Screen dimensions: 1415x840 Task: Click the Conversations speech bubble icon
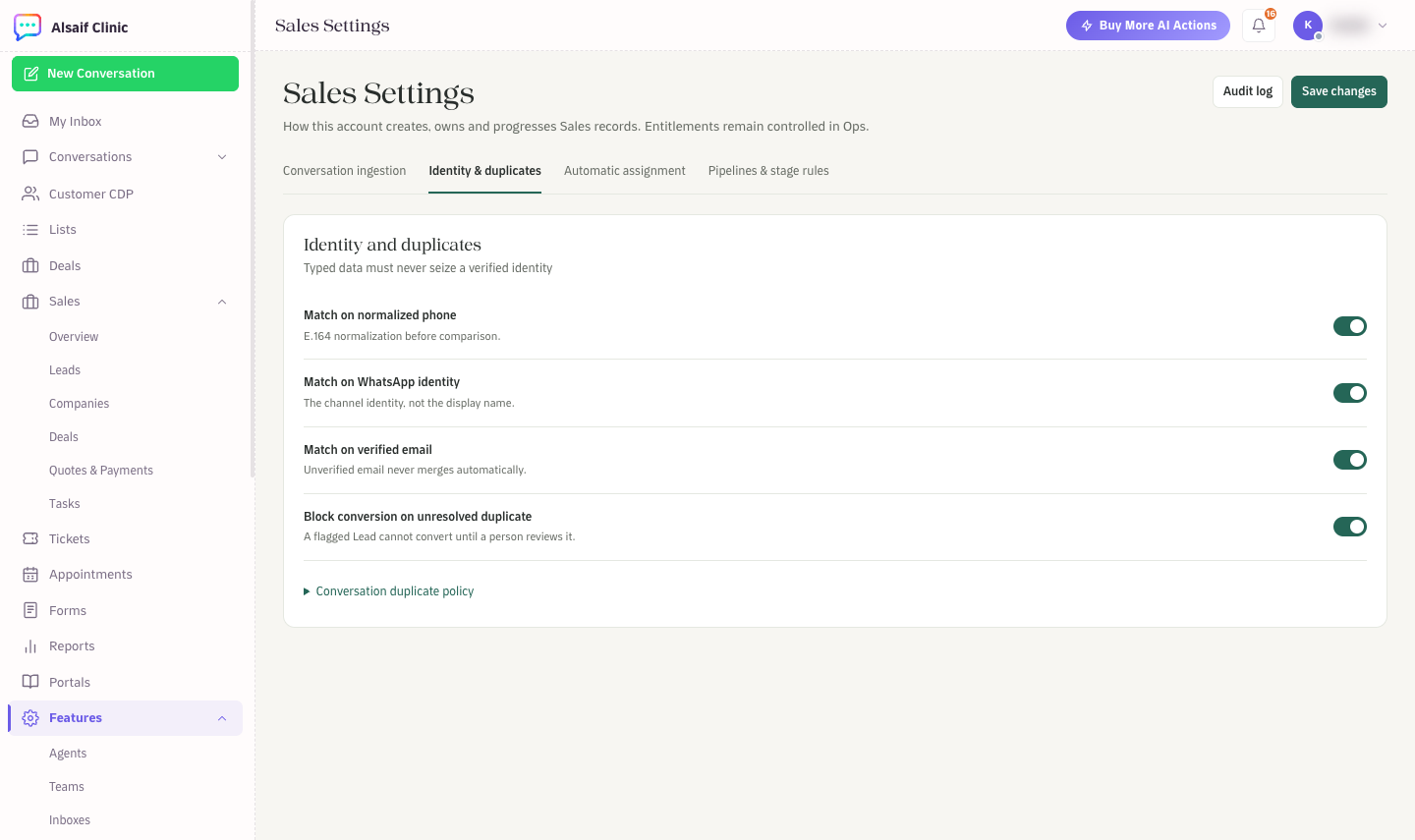pos(30,156)
